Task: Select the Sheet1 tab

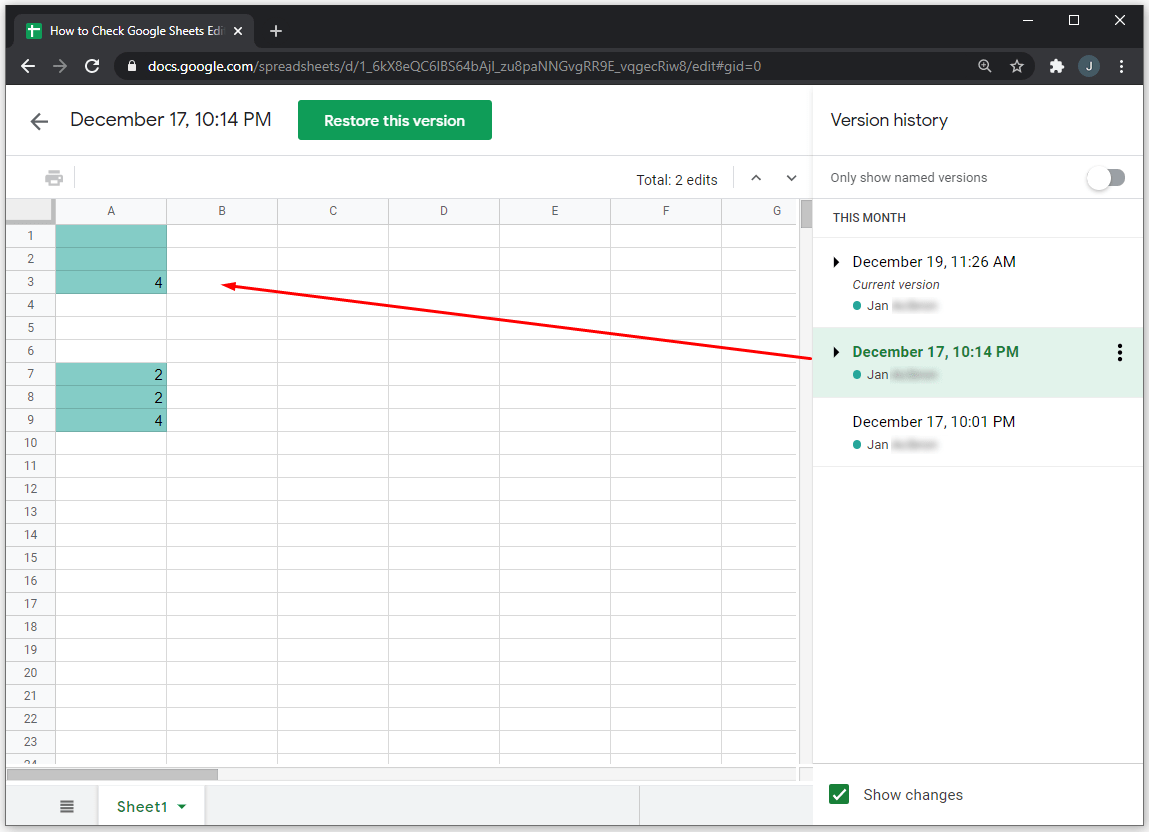Action: 141,806
